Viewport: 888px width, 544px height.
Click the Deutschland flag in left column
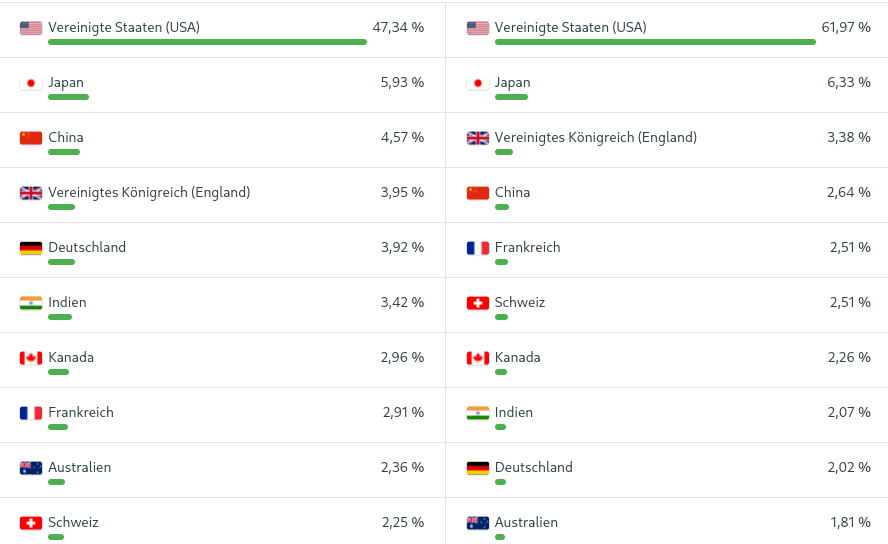(31, 248)
